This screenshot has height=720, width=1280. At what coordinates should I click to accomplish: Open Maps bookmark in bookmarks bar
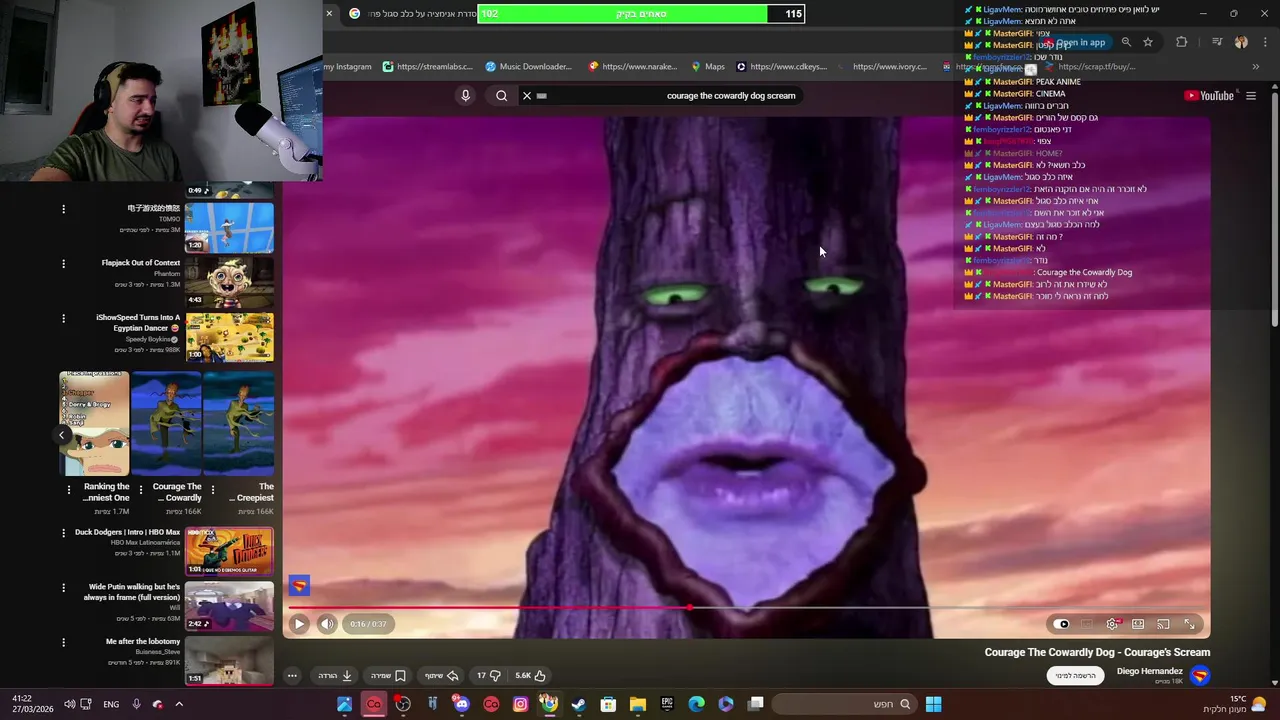[x=708, y=67]
